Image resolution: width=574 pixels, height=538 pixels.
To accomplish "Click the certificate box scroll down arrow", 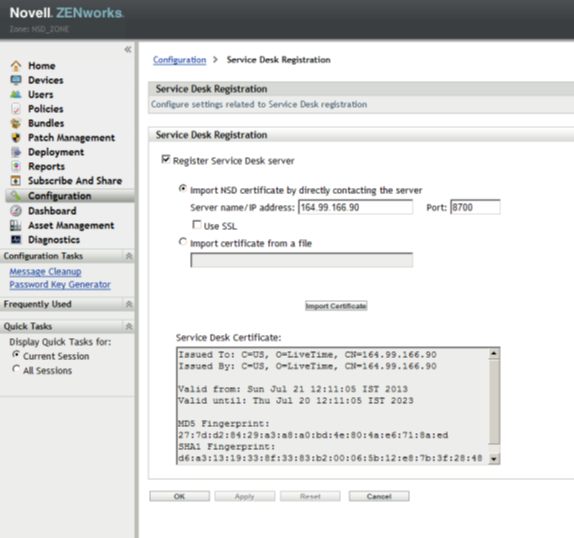I will coord(494,459).
